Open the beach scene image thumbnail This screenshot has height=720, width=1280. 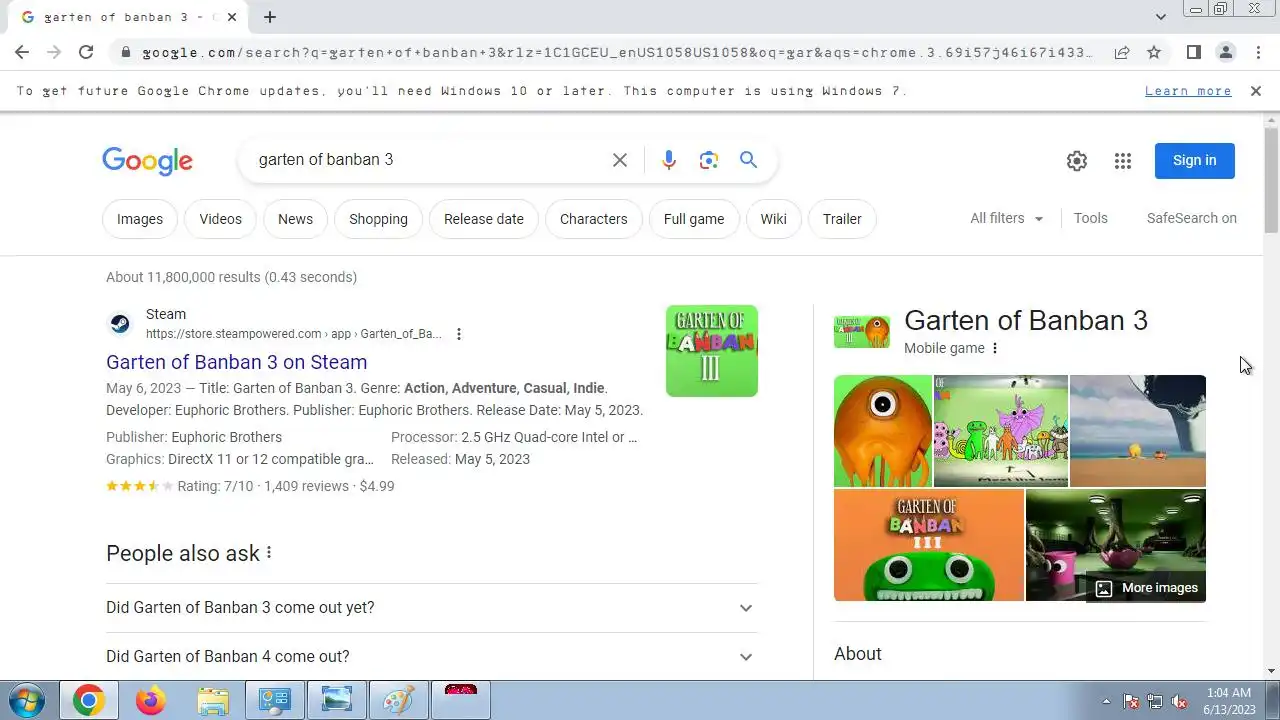coord(1138,431)
